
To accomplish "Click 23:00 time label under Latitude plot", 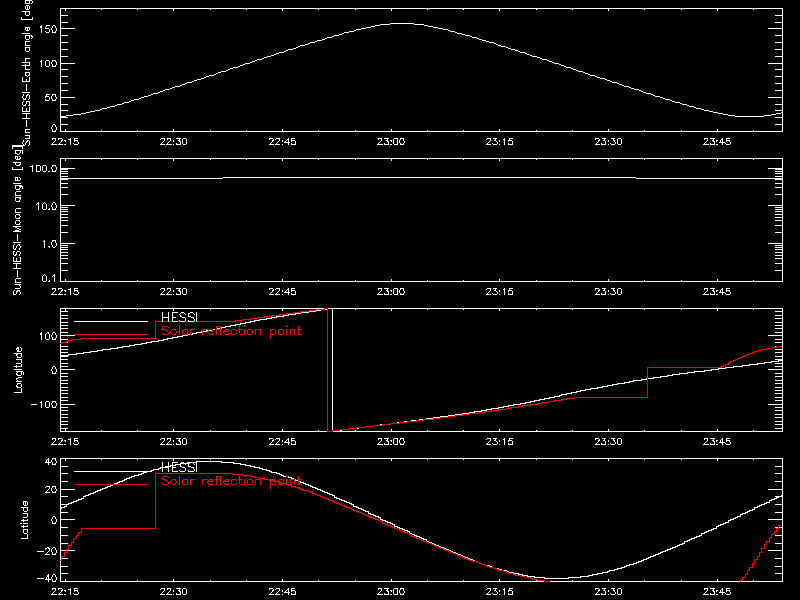I will click(x=391, y=592).
